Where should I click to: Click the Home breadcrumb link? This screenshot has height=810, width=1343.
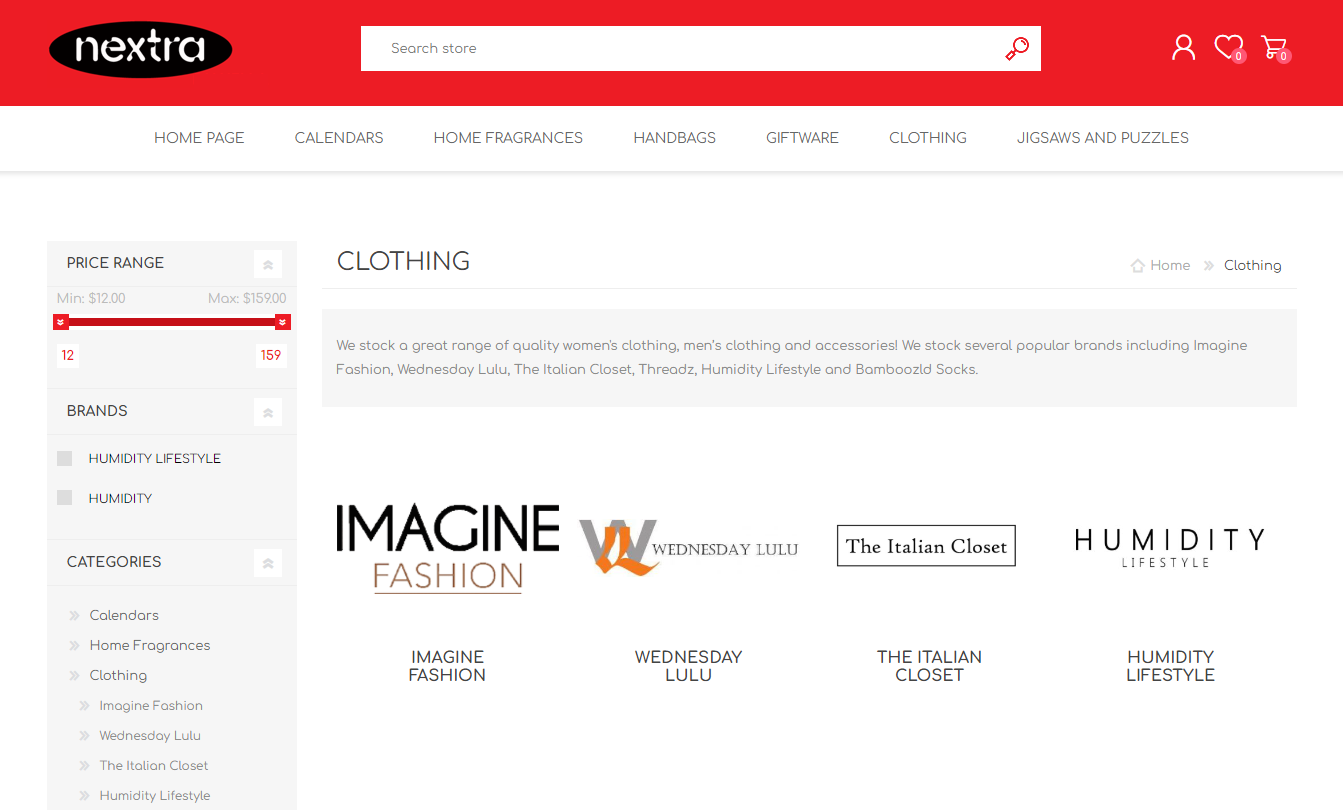tap(1169, 265)
